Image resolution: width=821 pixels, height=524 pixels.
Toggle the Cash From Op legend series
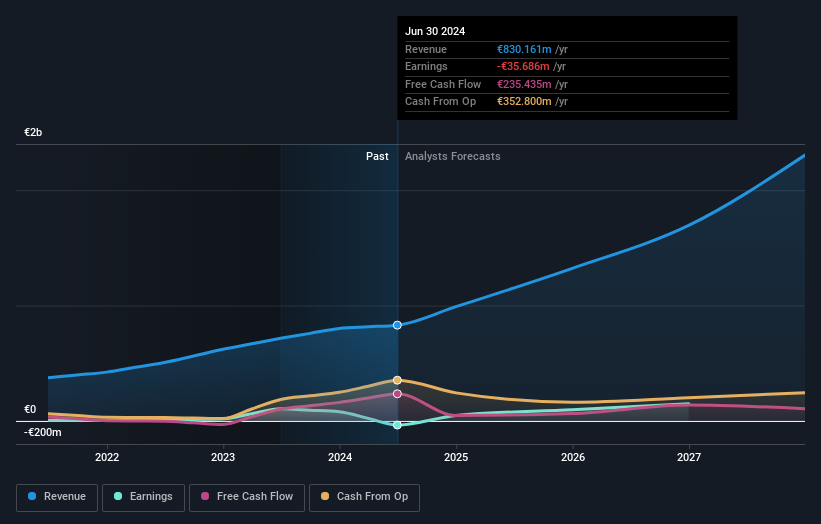pos(364,497)
